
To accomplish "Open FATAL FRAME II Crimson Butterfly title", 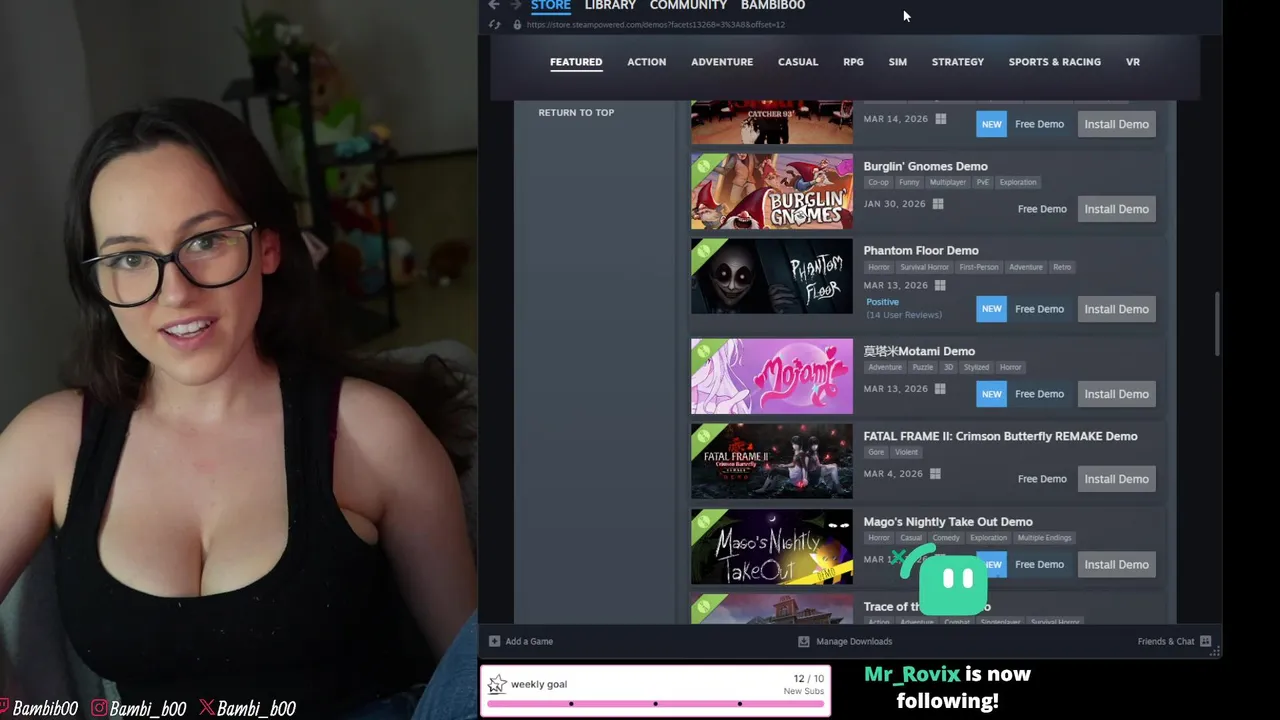I will tap(1000, 436).
